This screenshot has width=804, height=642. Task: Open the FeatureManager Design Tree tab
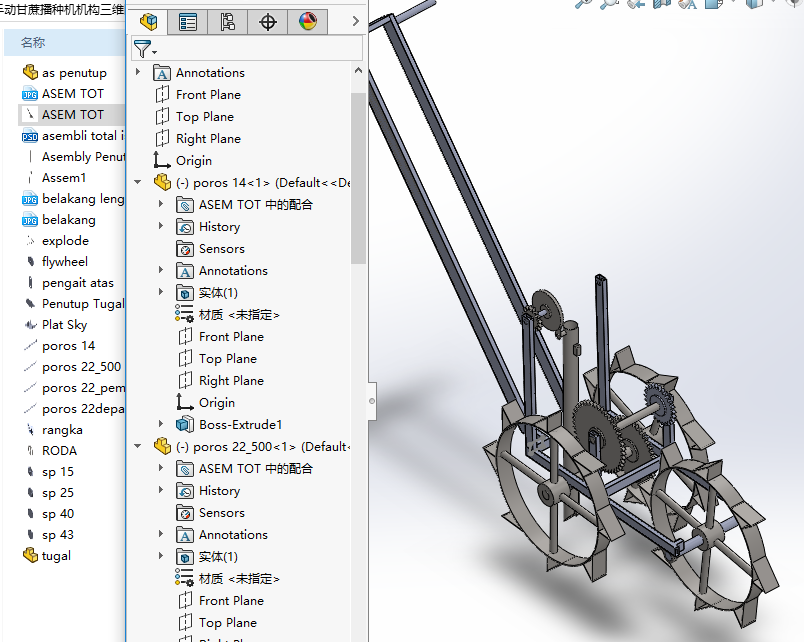[149, 21]
